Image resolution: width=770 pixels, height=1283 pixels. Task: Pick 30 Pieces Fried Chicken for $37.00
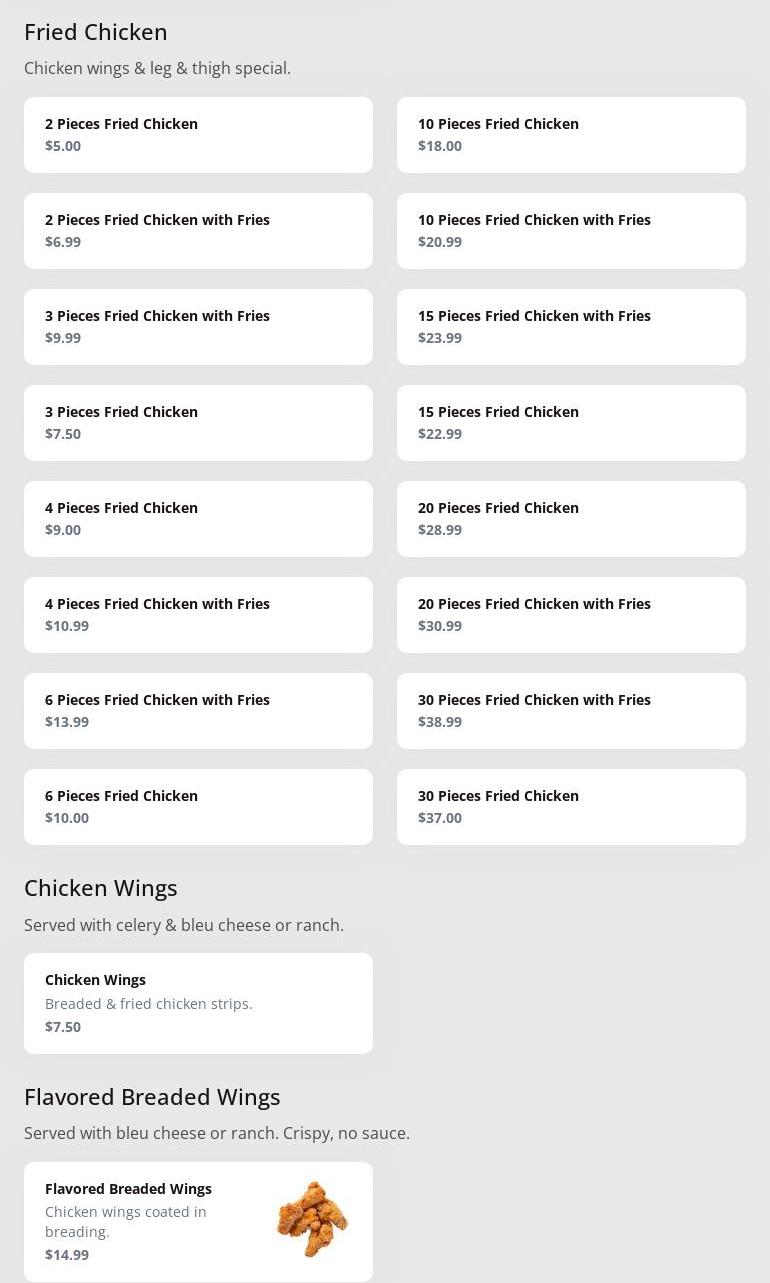point(571,807)
